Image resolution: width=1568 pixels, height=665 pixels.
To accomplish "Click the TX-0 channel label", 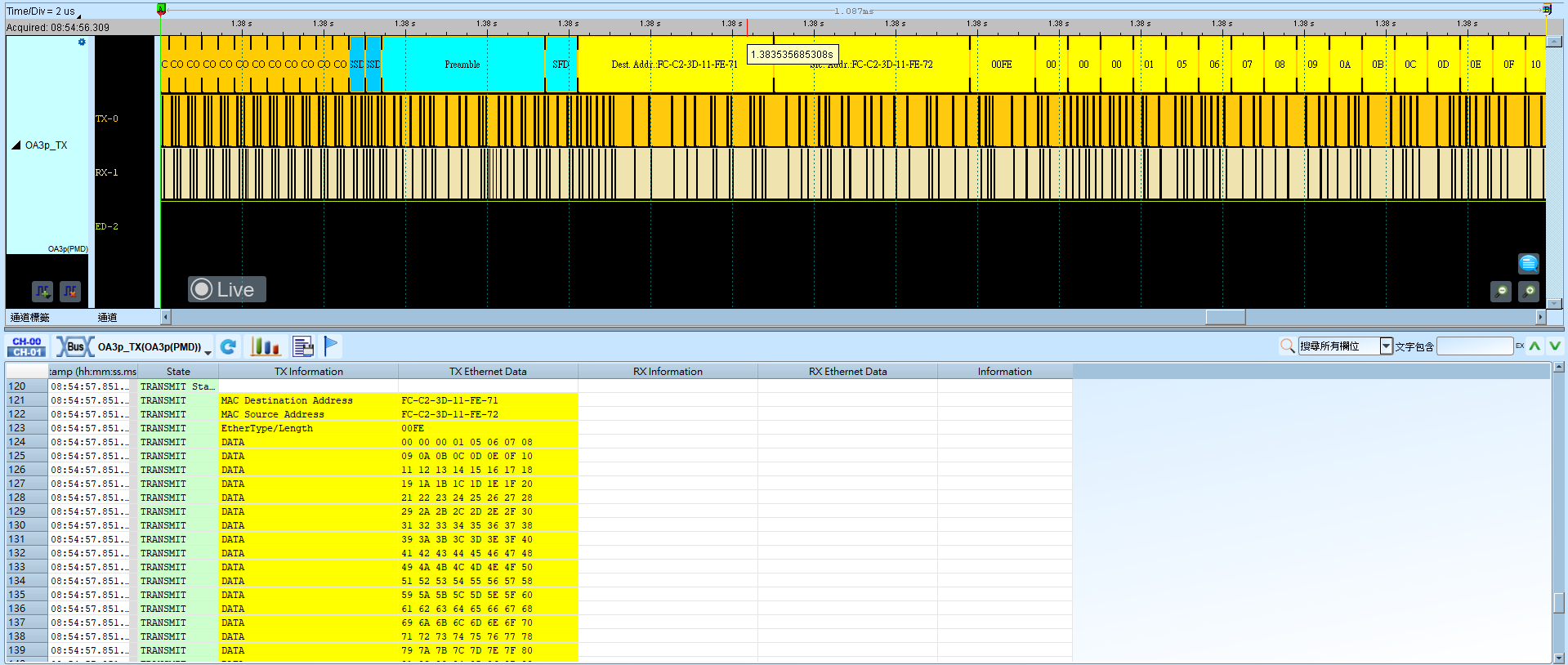I will coord(107,118).
